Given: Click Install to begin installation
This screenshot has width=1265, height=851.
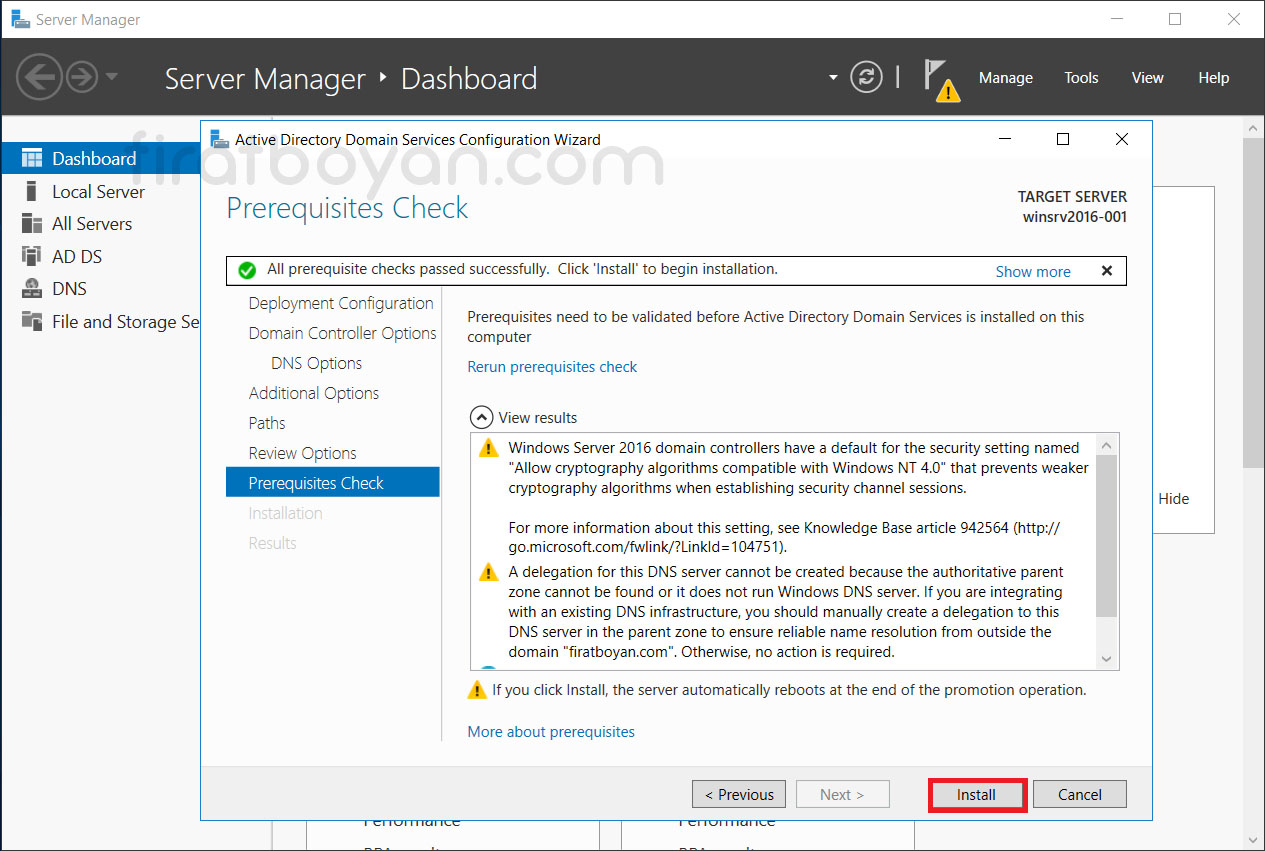Looking at the screenshot, I should (976, 794).
